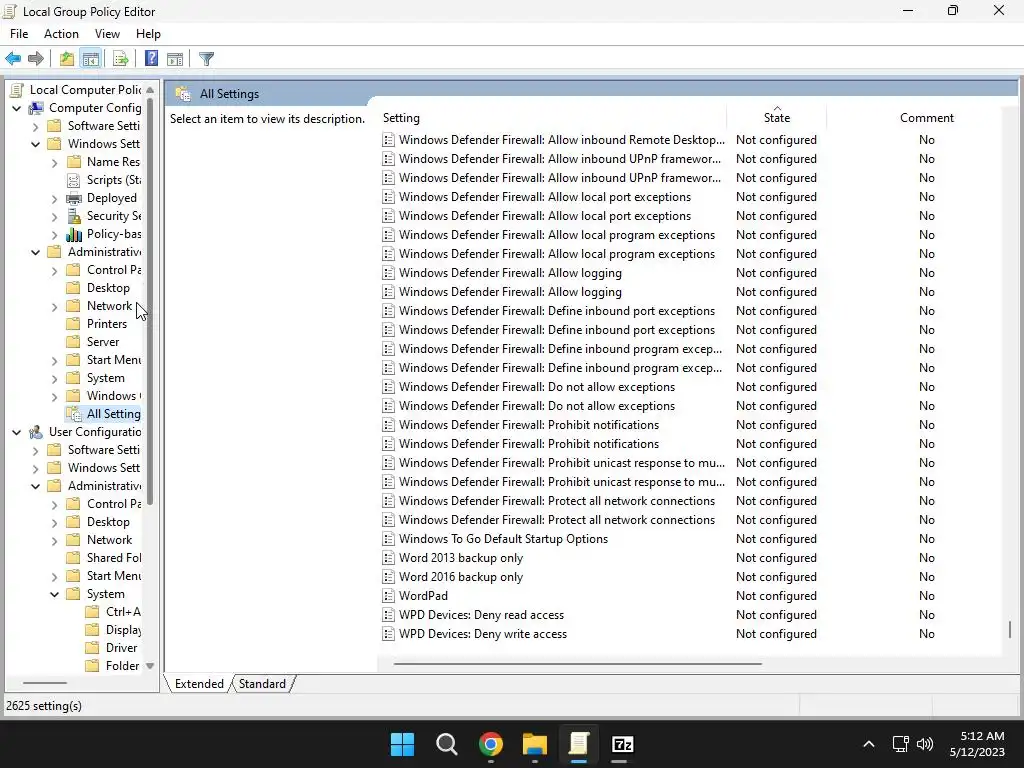The width and height of the screenshot is (1024, 768).
Task: Click the Computer Configuration node icon
Action: coord(37,108)
